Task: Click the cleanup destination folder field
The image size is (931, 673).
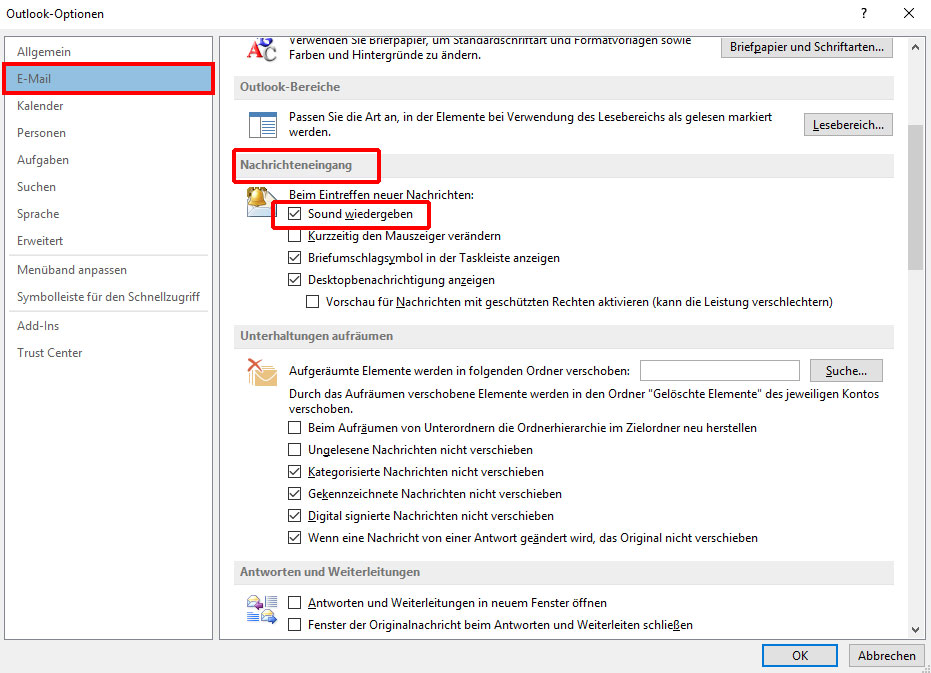Action: (720, 371)
